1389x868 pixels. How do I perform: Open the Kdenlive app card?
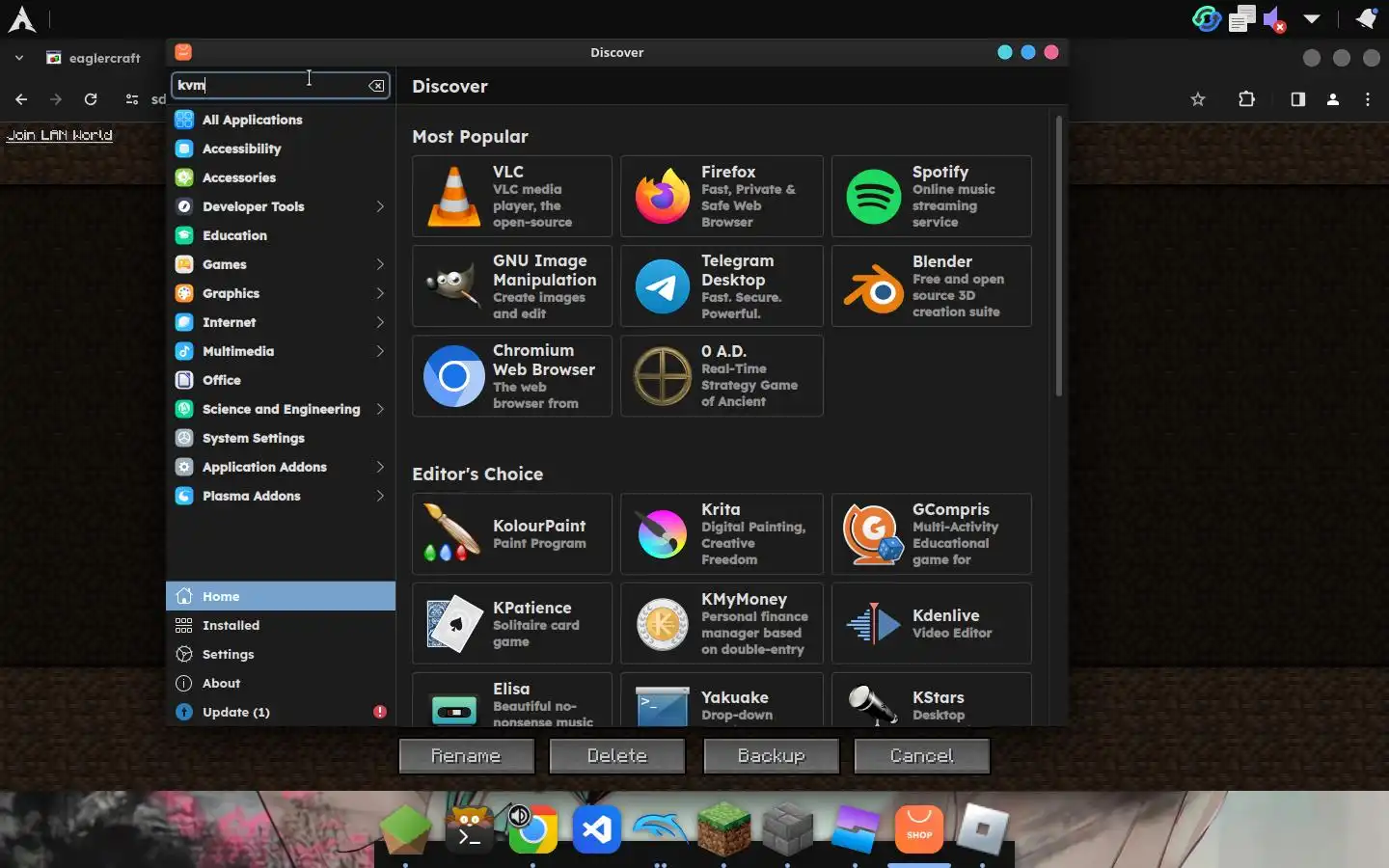tap(932, 624)
